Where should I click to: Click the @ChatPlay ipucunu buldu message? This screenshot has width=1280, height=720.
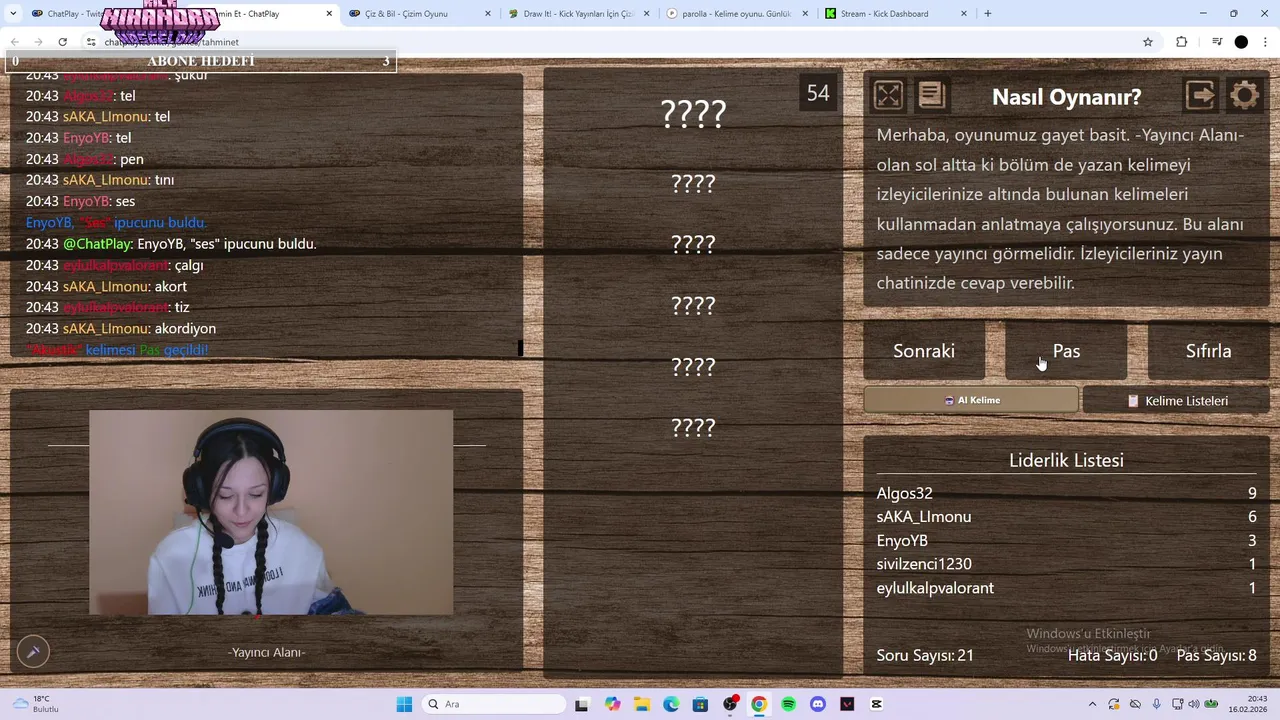[171, 244]
